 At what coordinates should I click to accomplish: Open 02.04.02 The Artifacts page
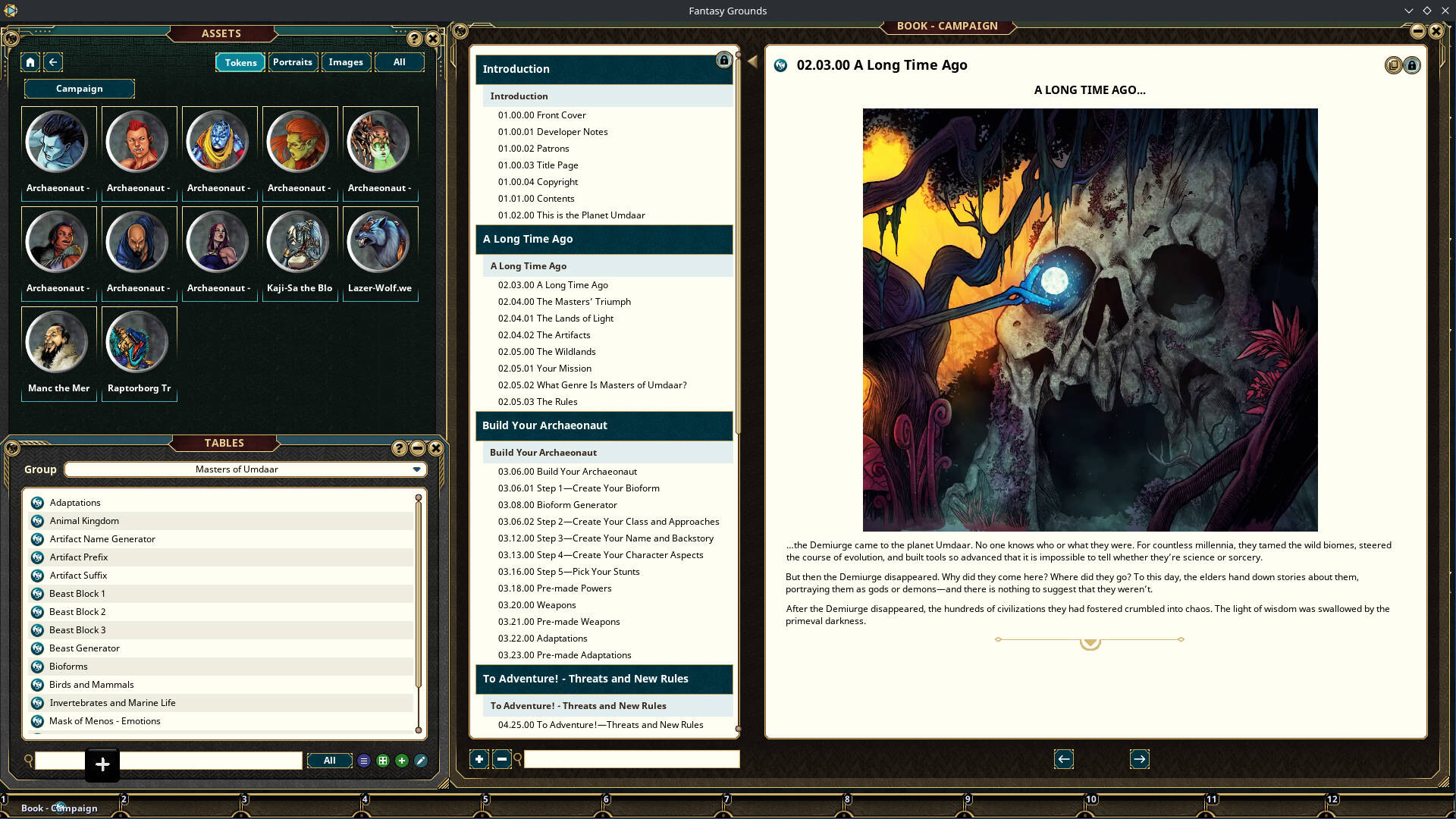click(x=543, y=335)
